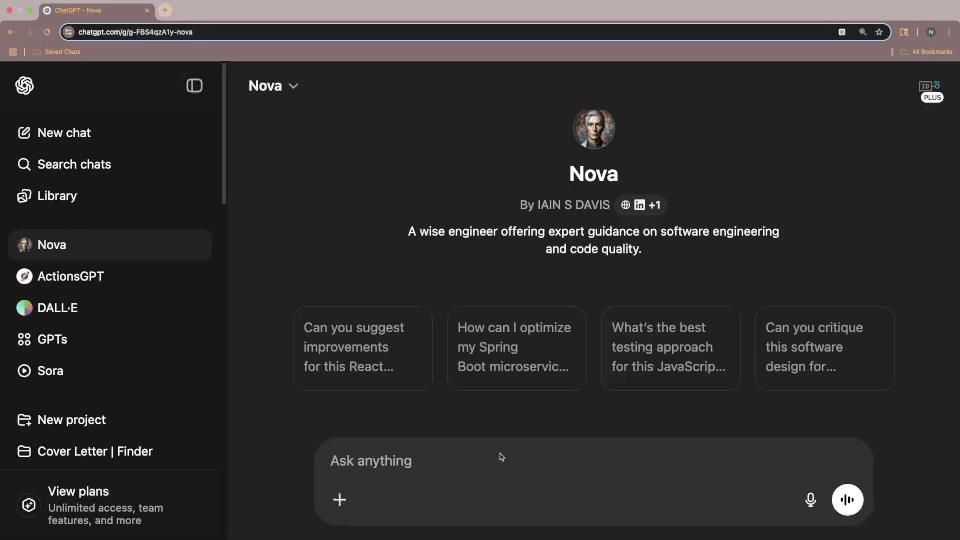
Task: Open the All Bookmarks folder
Action: pos(926,52)
